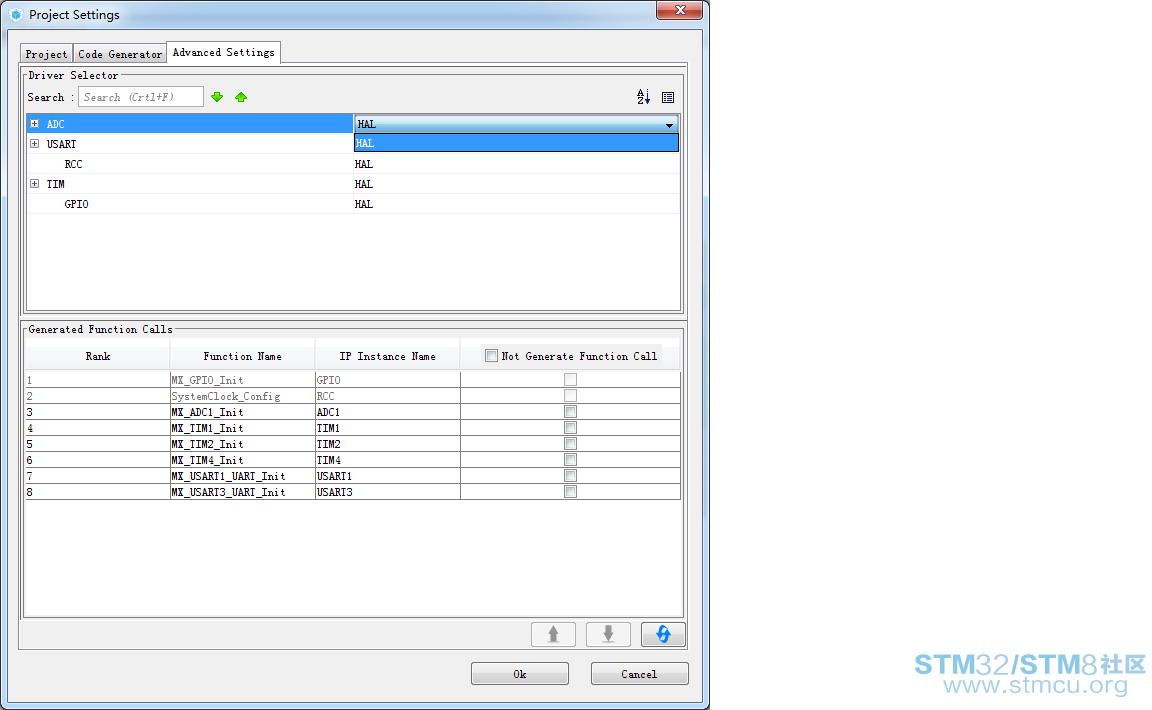
Task: Check the box for MX_GPIO_Init row
Action: tap(570, 379)
